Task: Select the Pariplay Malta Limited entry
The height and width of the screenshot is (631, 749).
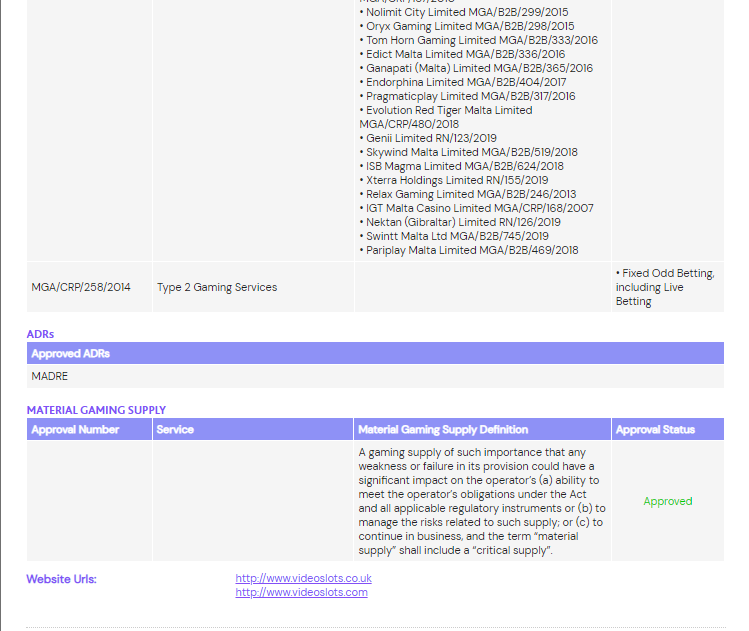Action: pos(469,250)
